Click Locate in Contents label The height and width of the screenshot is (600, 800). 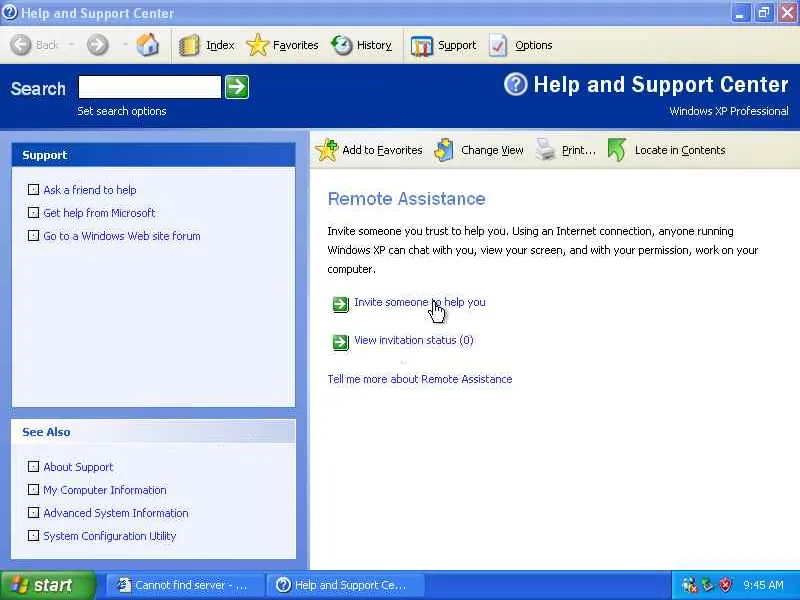(x=680, y=150)
